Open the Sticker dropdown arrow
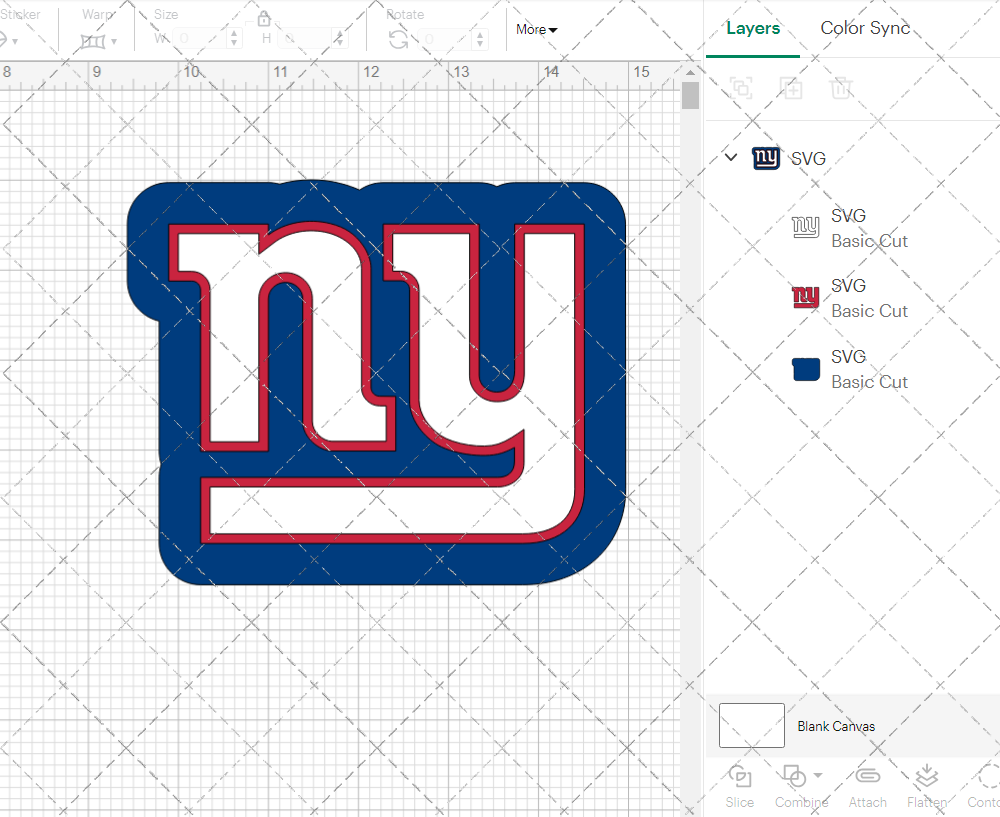Image resolution: width=1000 pixels, height=817 pixels. [x=15, y=41]
